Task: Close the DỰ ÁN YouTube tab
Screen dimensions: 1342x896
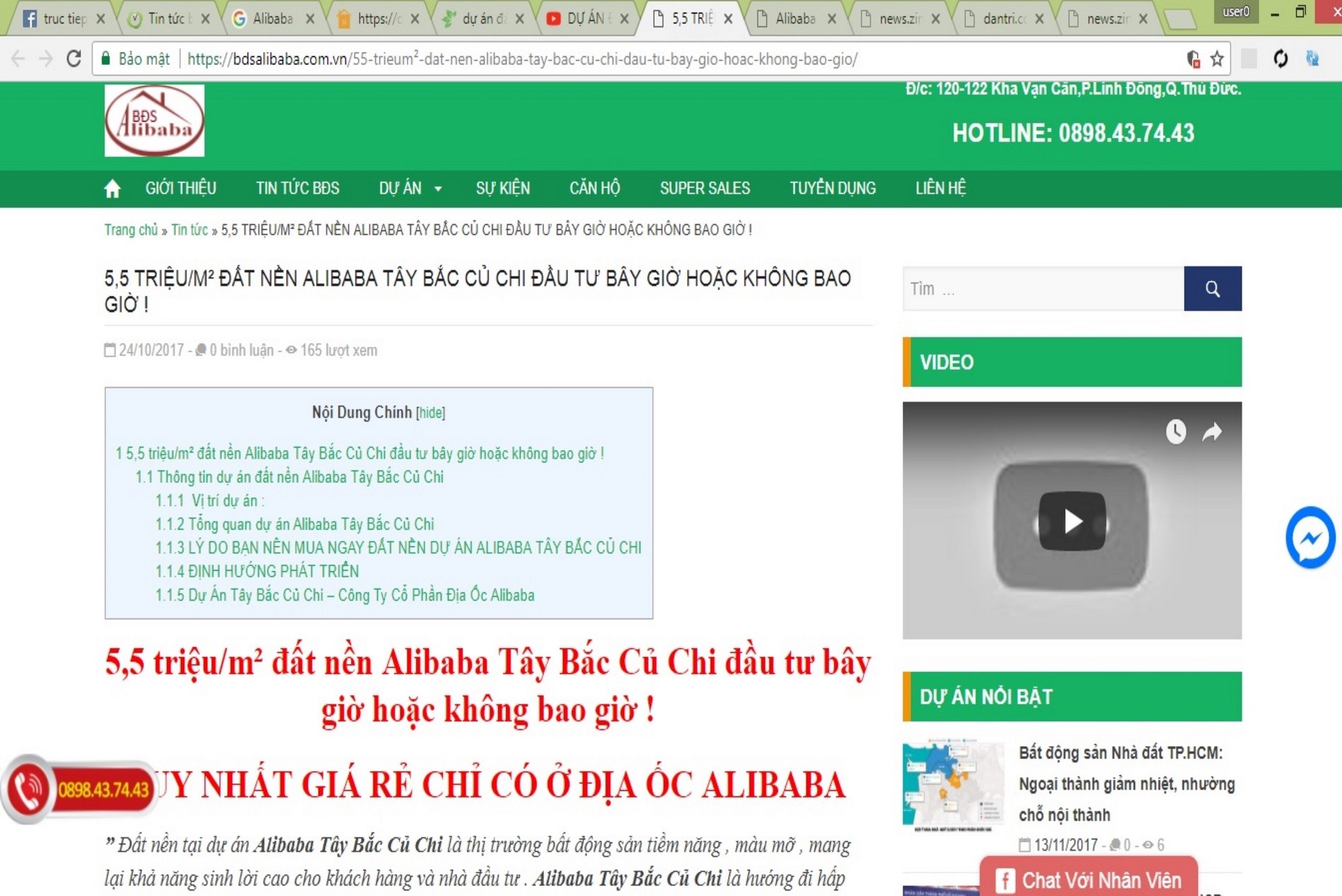Action: [x=624, y=19]
